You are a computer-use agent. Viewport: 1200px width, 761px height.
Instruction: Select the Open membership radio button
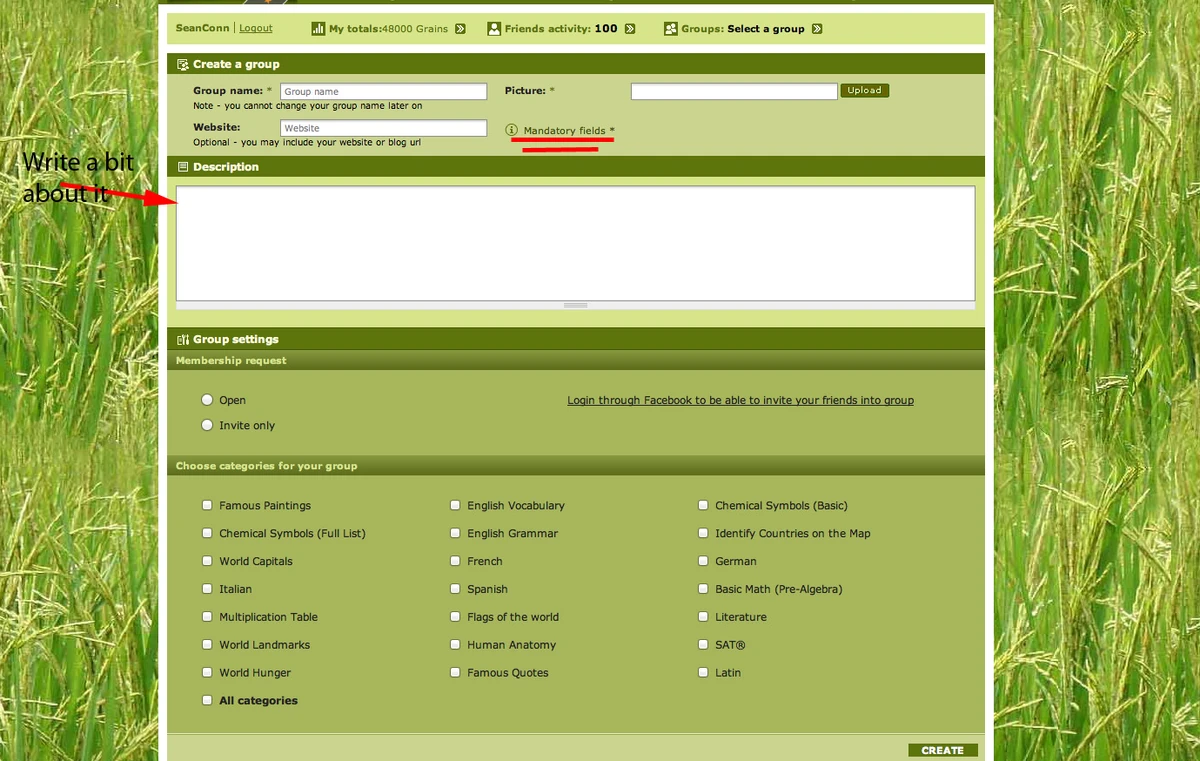pos(207,399)
